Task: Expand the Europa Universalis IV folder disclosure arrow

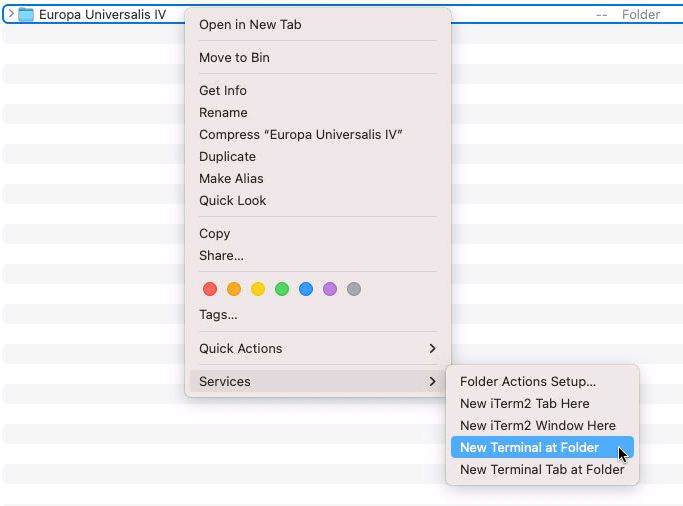Action: [10, 15]
